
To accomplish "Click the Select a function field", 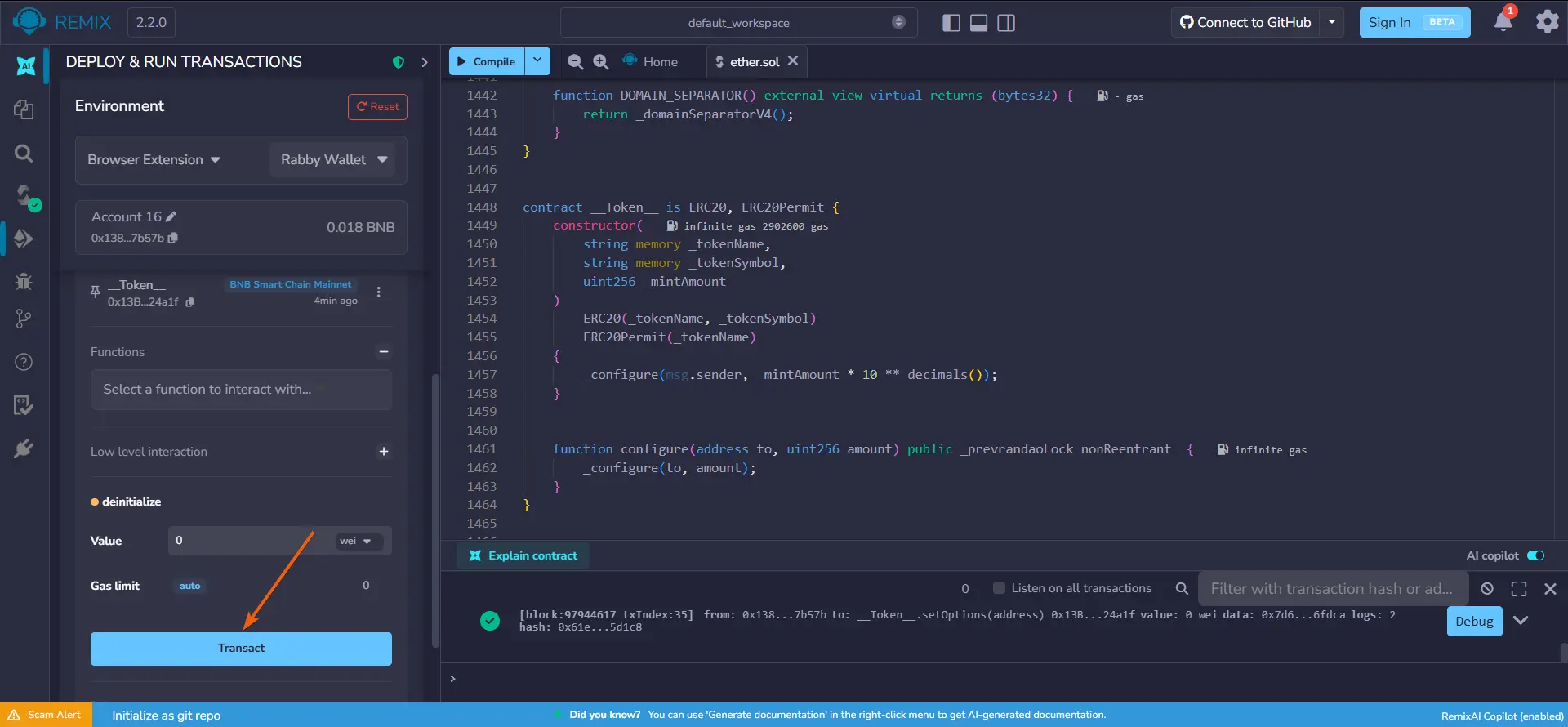I will 241,390.
